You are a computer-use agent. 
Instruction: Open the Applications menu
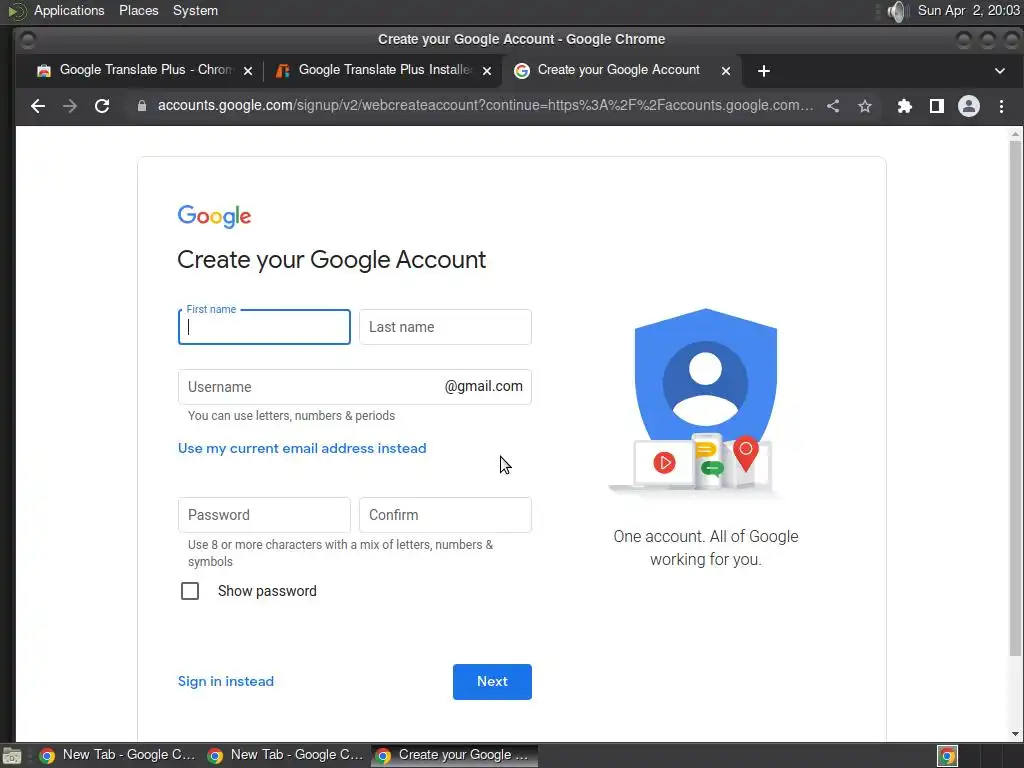tap(69, 11)
